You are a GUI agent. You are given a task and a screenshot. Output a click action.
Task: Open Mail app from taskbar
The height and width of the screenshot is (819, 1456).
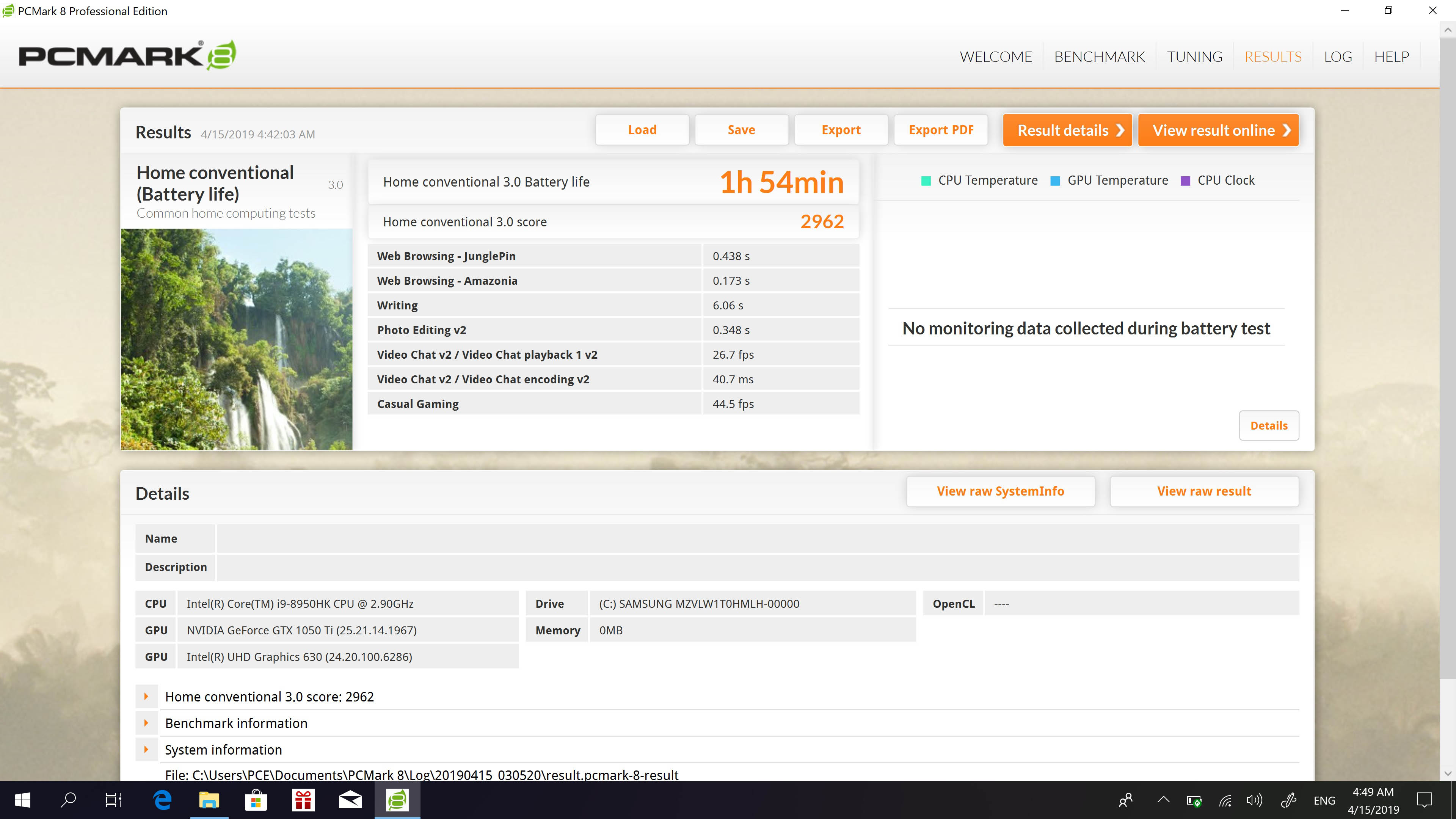pyautogui.click(x=350, y=800)
